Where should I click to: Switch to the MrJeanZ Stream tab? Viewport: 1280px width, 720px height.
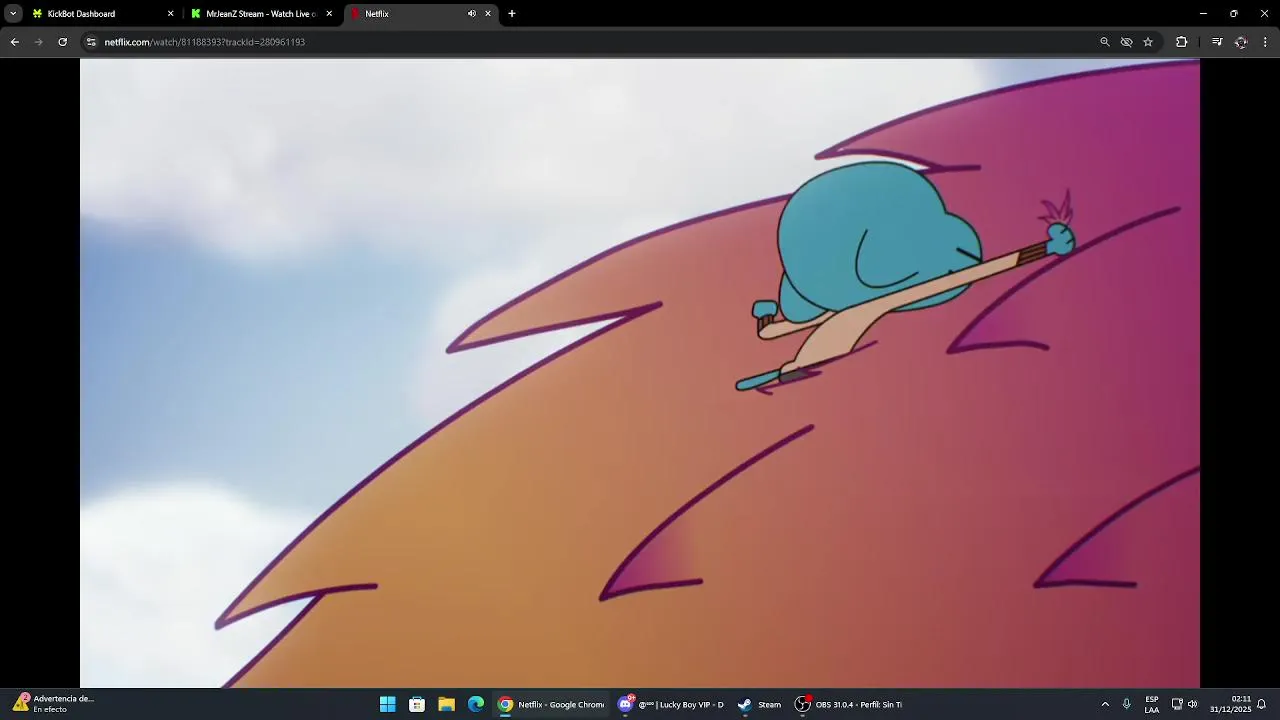[260, 14]
